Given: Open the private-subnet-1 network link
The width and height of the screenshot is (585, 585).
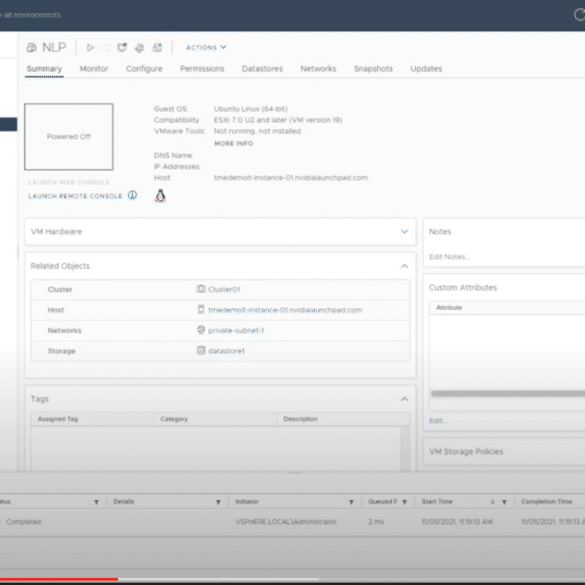Looking at the screenshot, I should [236, 330].
